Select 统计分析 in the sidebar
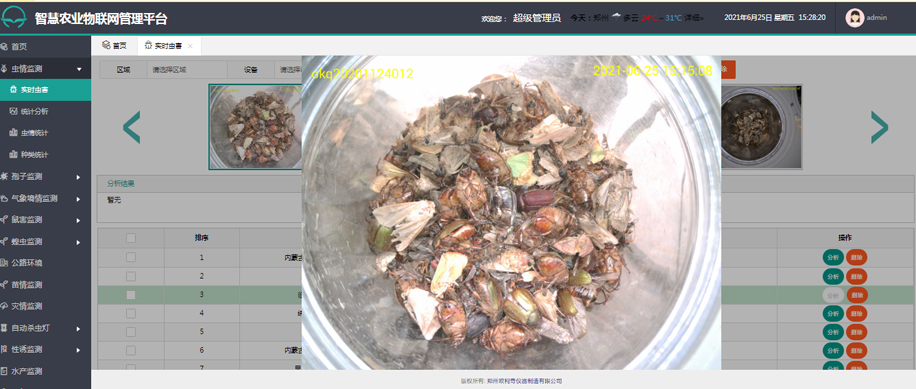The height and width of the screenshot is (389, 916). (34, 111)
